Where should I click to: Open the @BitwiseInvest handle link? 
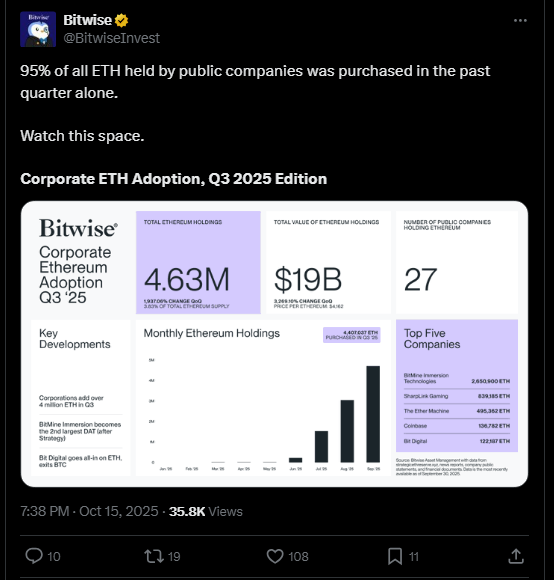coord(112,38)
